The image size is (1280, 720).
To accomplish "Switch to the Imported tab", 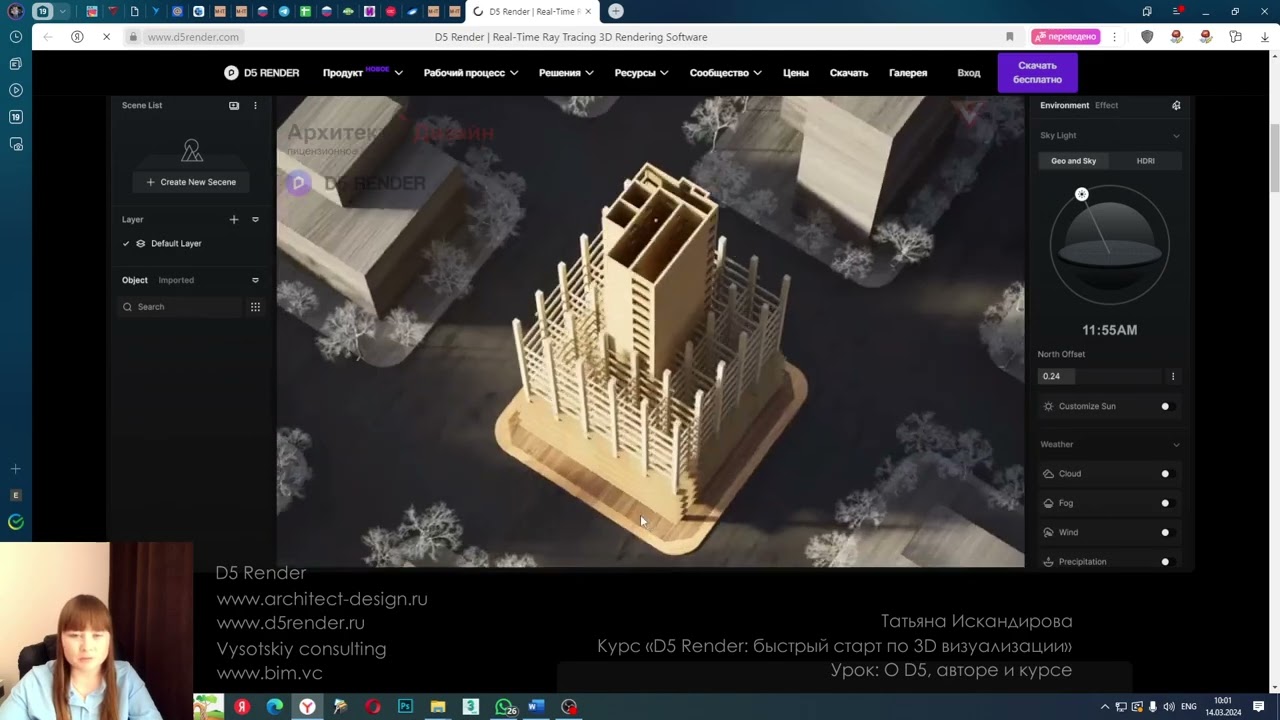I will point(176,280).
